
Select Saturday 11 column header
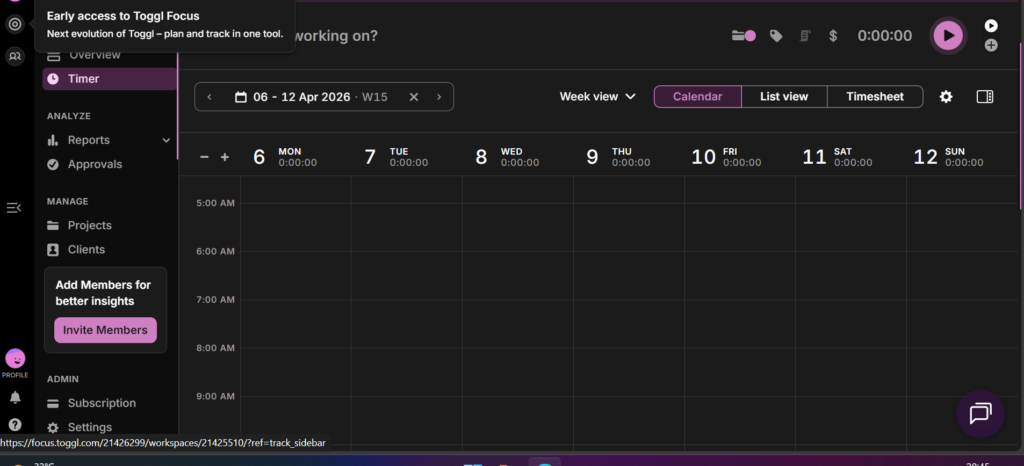[x=851, y=157]
